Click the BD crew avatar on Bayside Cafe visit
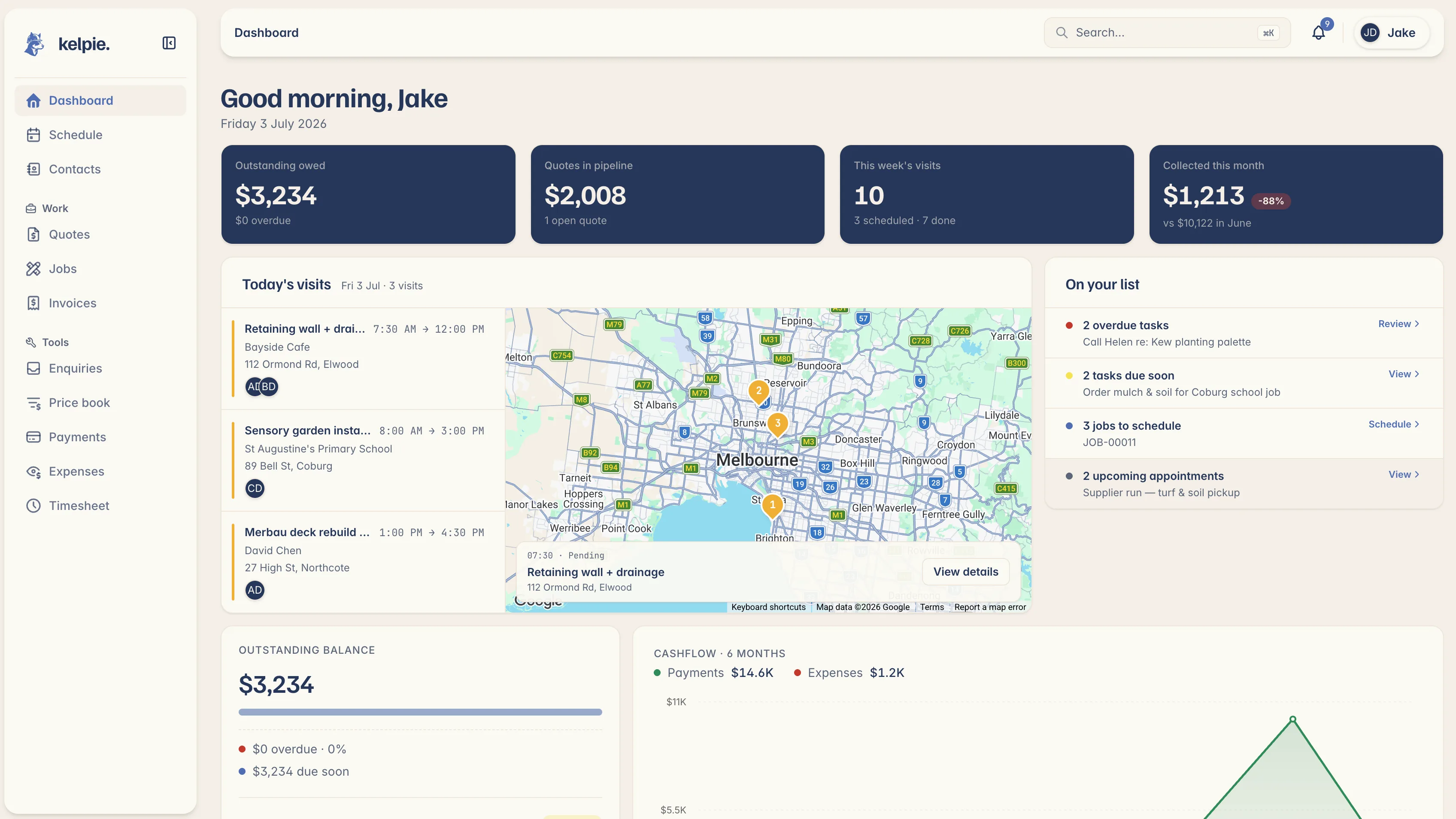 [x=269, y=387]
